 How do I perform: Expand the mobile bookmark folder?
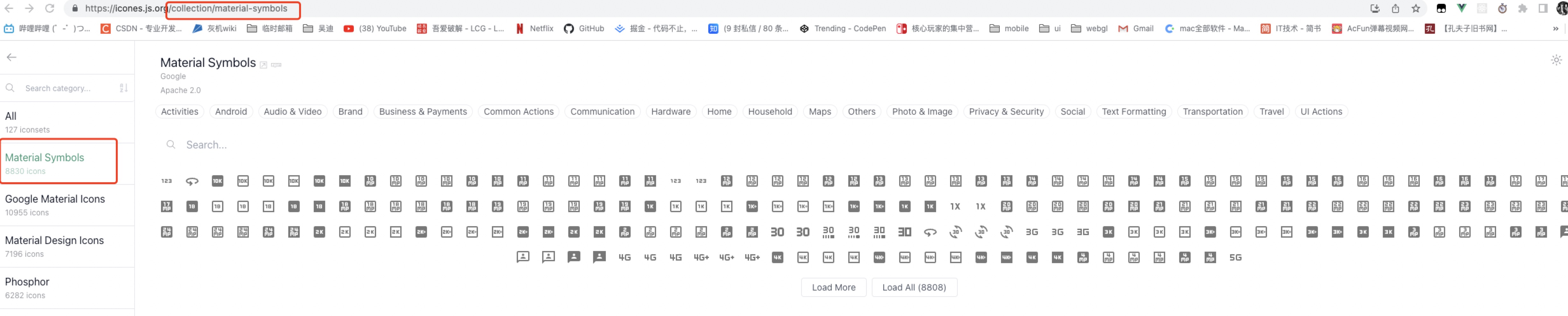[x=1009, y=29]
